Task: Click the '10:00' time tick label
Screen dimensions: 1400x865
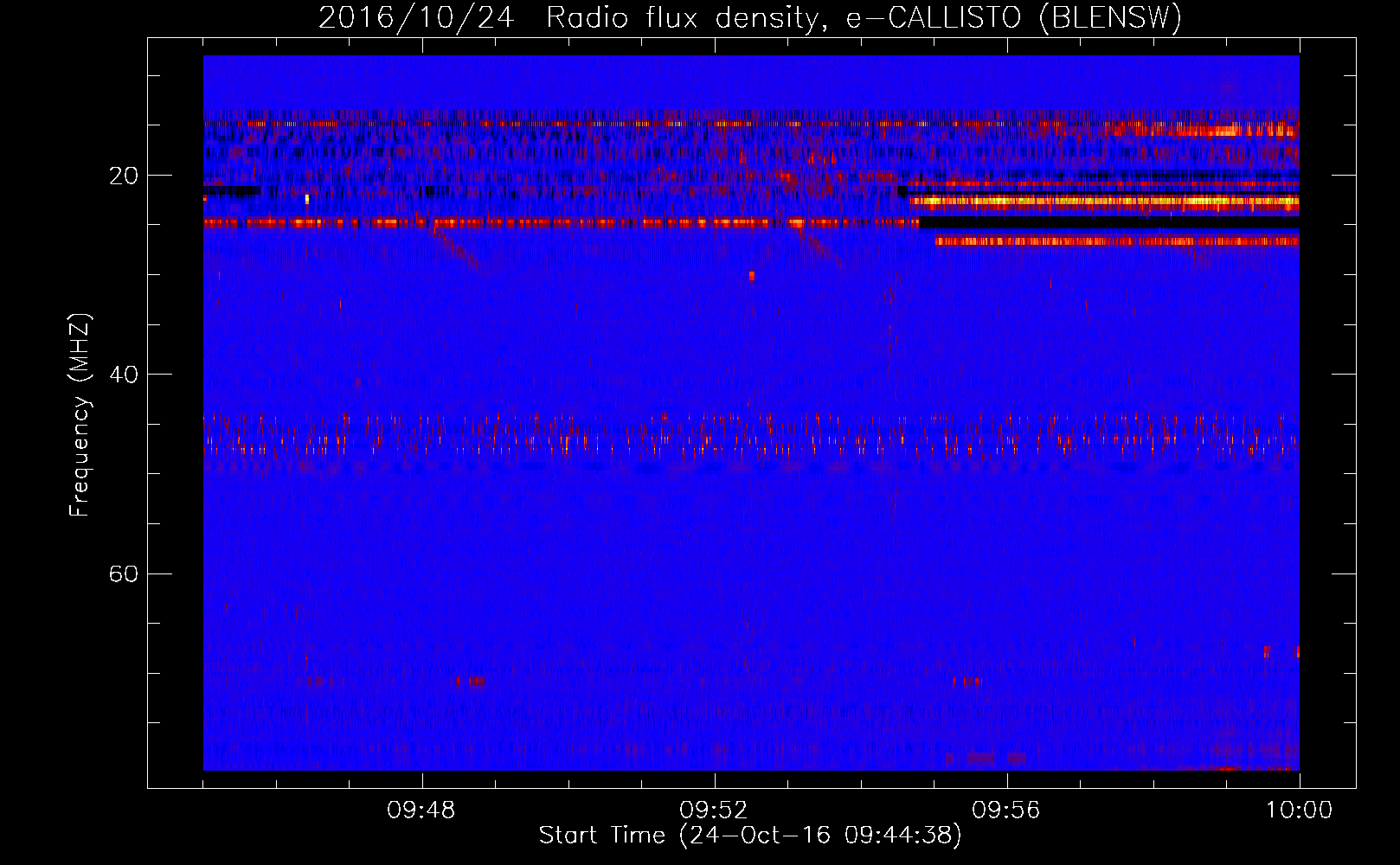Action: pyautogui.click(x=1299, y=811)
